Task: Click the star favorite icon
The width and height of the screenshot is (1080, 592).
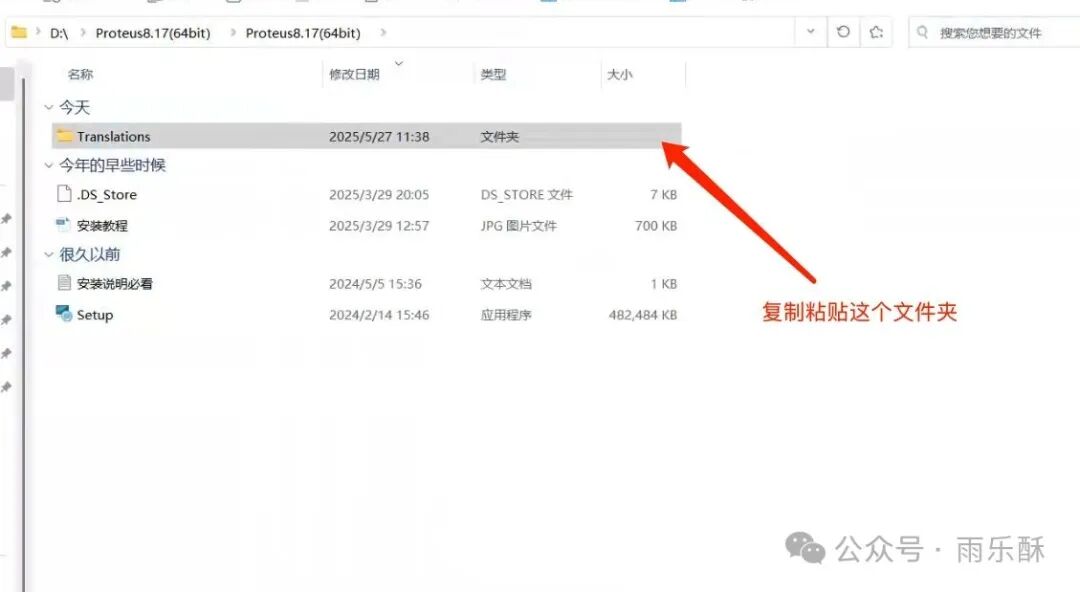Action: pos(876,32)
